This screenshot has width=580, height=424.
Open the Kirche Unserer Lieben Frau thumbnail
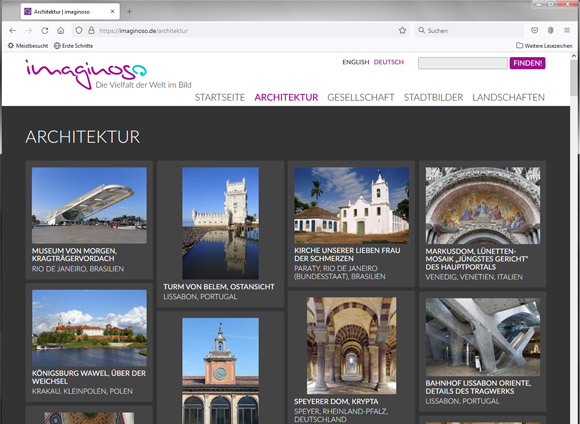pyautogui.click(x=351, y=205)
